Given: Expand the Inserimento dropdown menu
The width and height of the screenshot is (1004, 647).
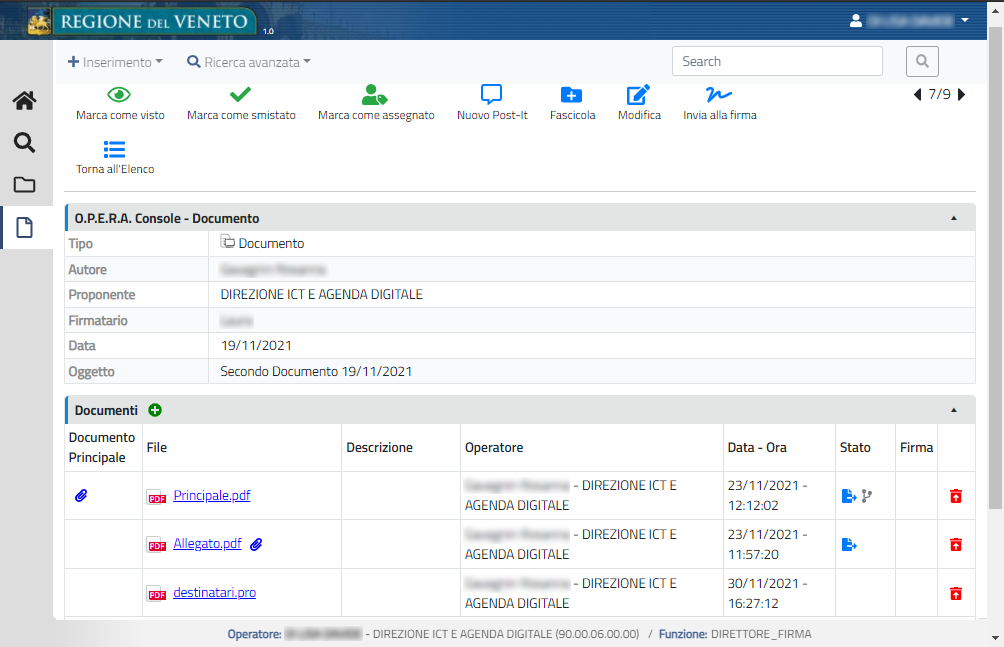Looking at the screenshot, I should point(115,62).
